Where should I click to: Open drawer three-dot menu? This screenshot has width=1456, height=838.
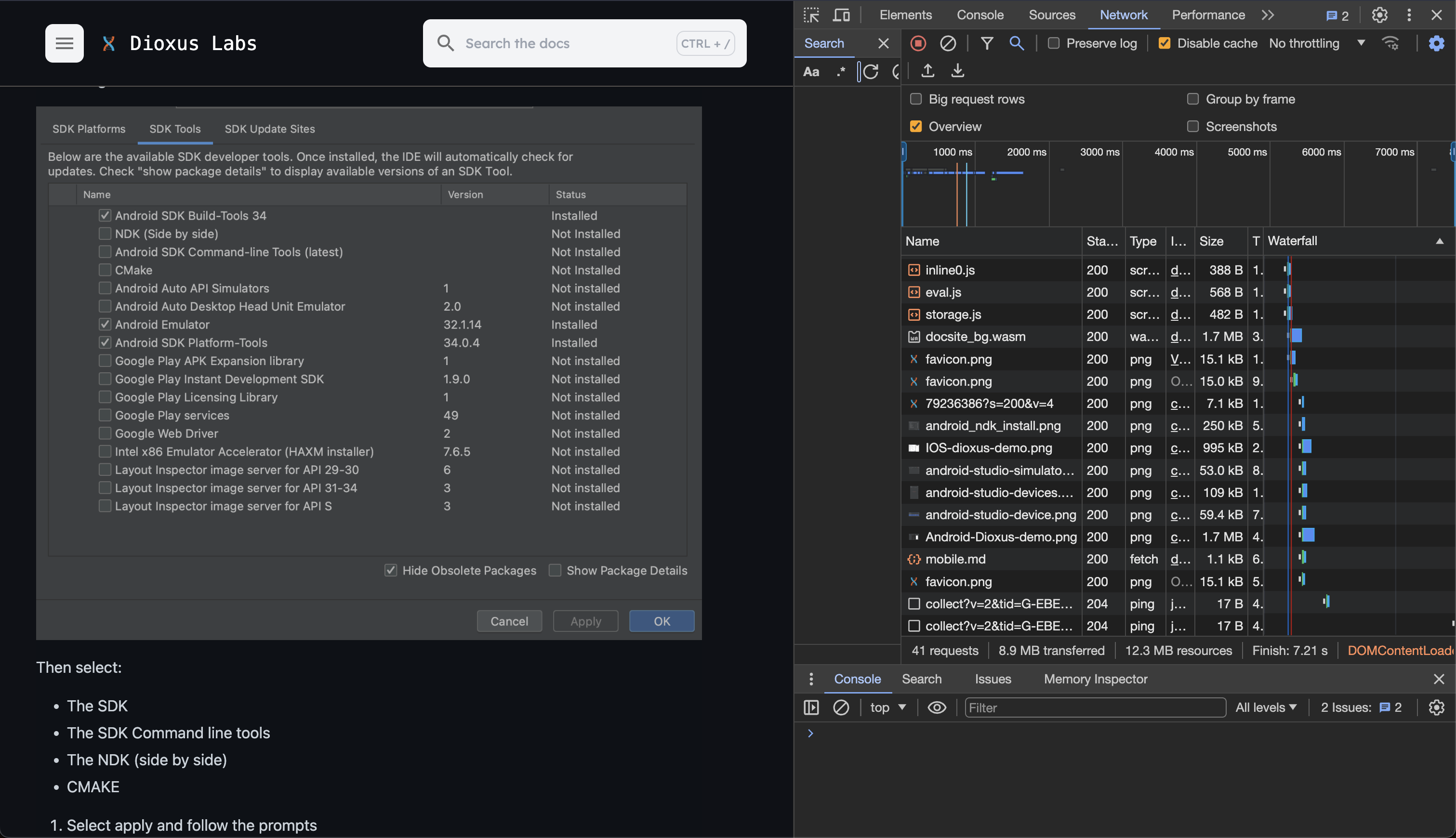point(810,679)
